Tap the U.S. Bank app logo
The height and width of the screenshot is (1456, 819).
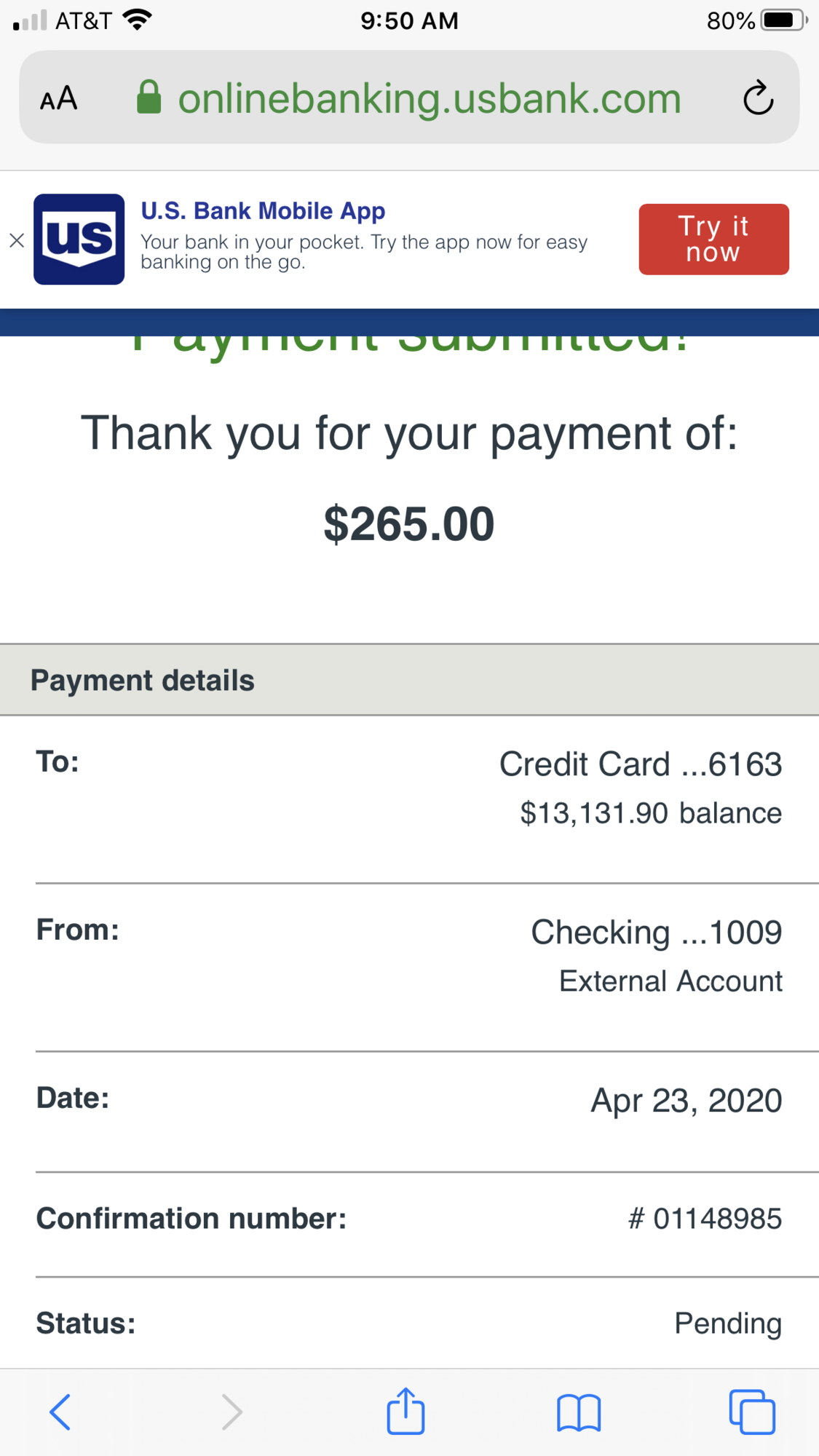click(x=79, y=240)
